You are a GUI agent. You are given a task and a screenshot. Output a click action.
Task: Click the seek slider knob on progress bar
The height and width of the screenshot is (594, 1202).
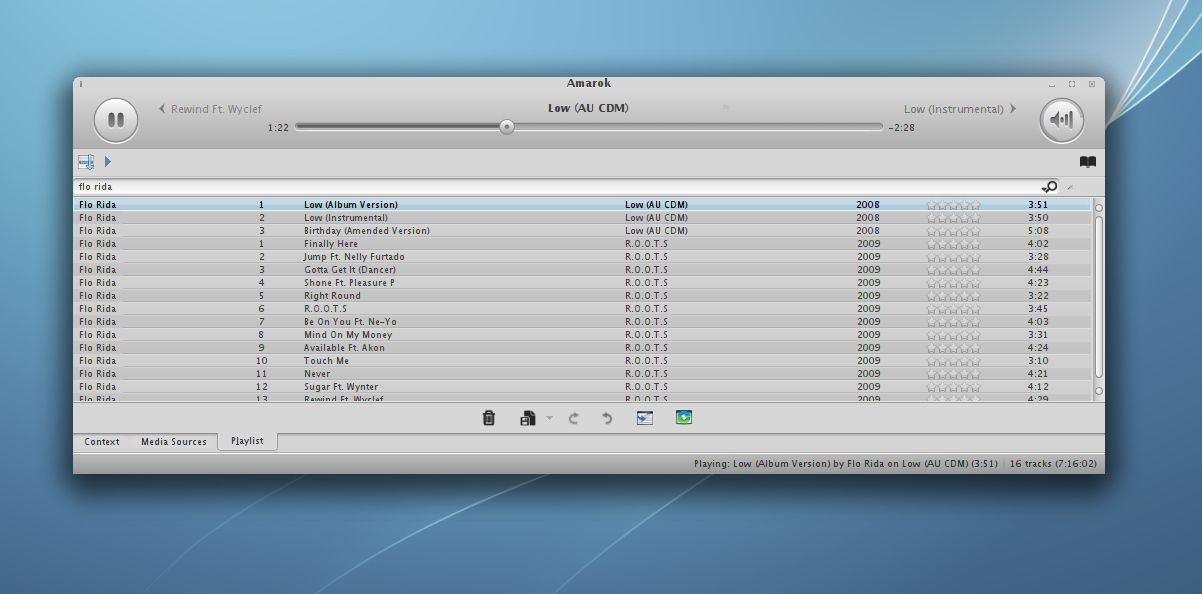coord(507,127)
